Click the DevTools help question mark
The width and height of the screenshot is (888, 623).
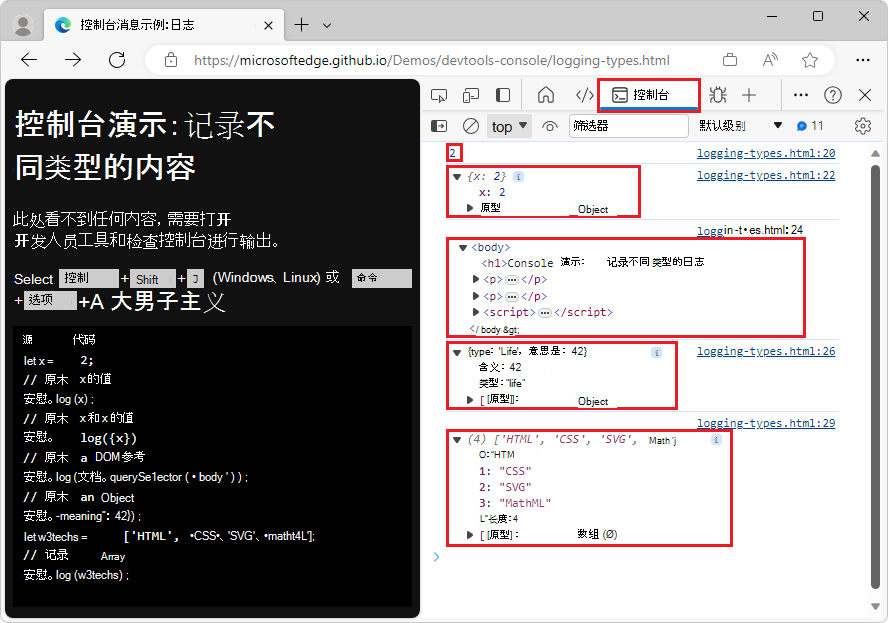[x=833, y=94]
